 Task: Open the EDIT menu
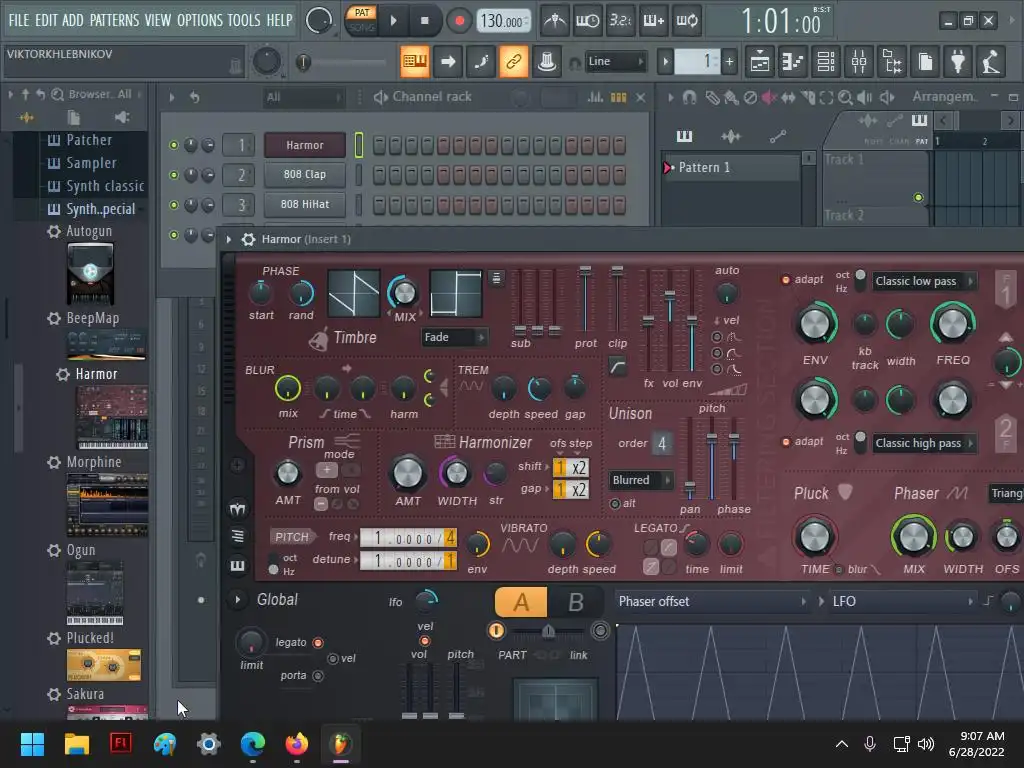click(46, 20)
